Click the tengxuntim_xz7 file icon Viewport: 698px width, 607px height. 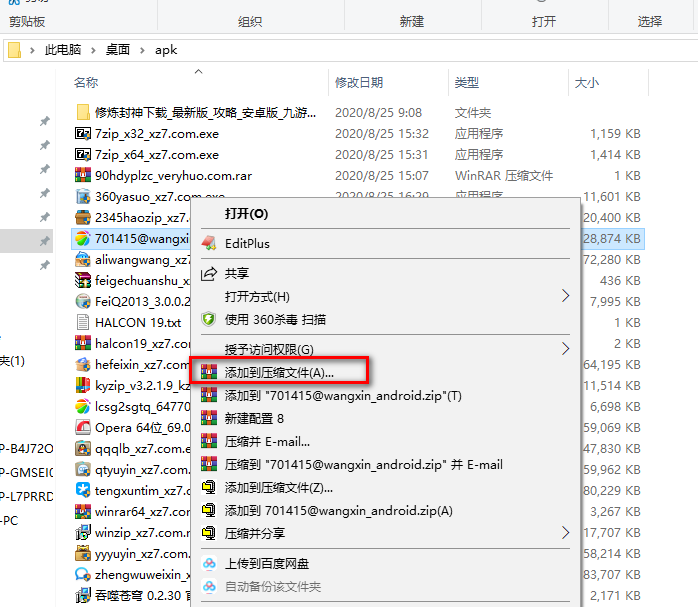point(83,490)
